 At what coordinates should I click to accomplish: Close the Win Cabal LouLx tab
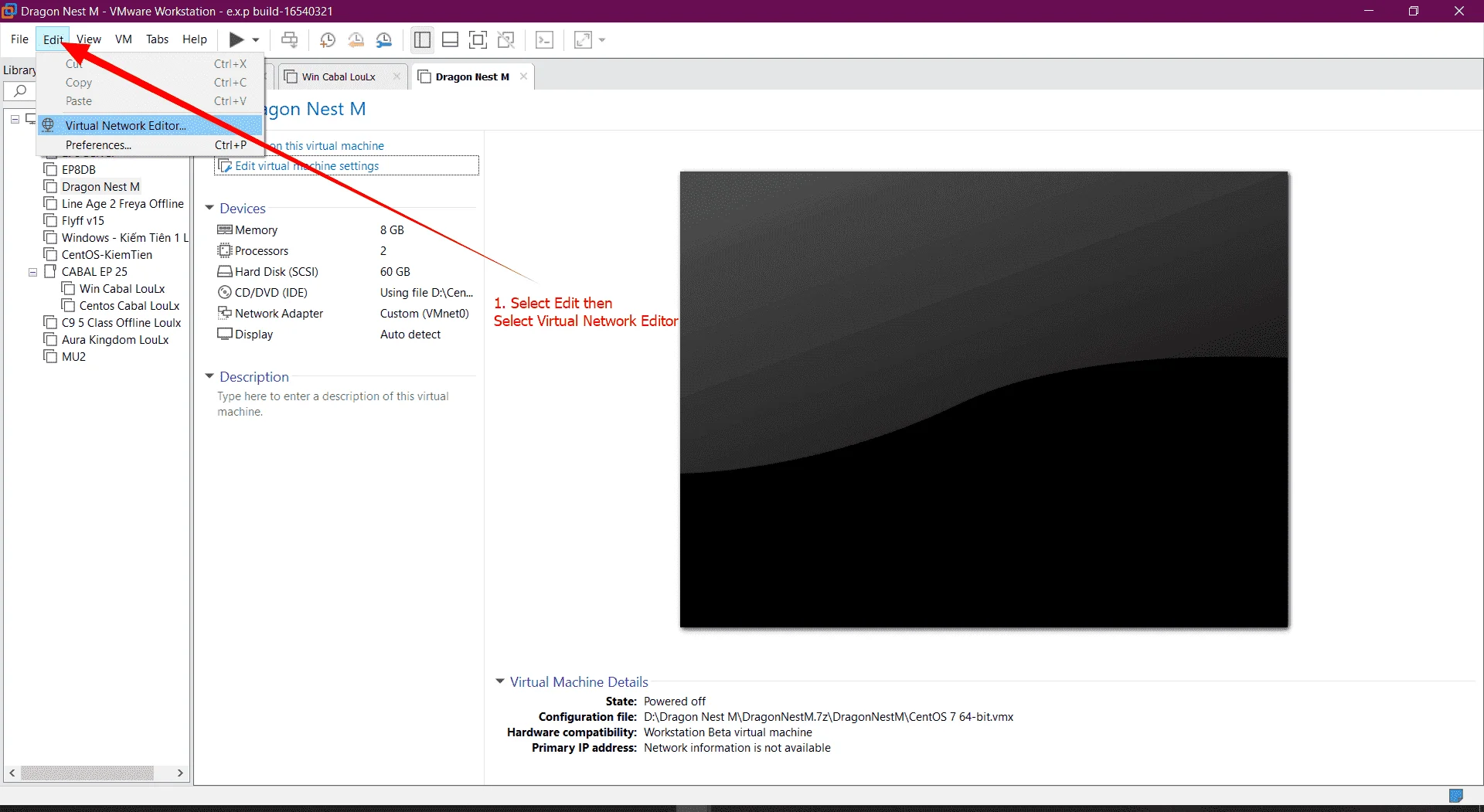point(397,76)
